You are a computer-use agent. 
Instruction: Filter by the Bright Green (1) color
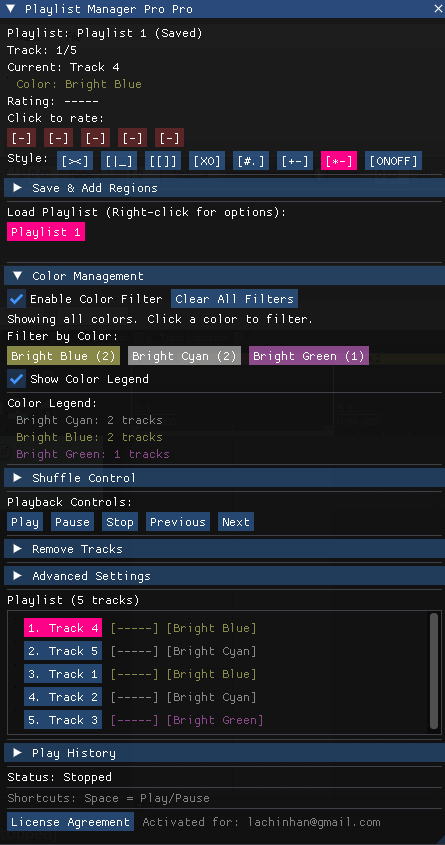[x=309, y=356]
